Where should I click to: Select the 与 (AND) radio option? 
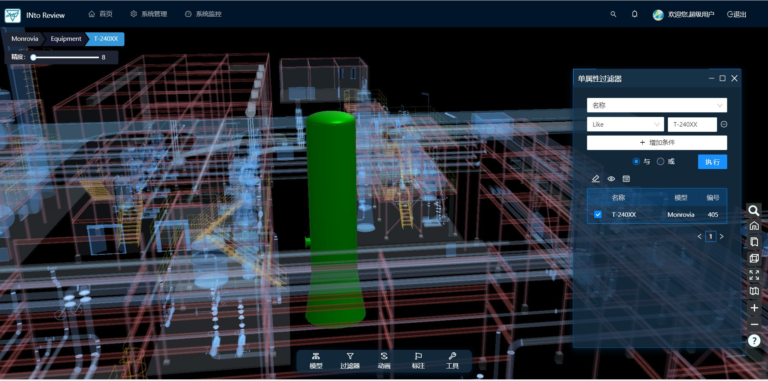click(636, 161)
